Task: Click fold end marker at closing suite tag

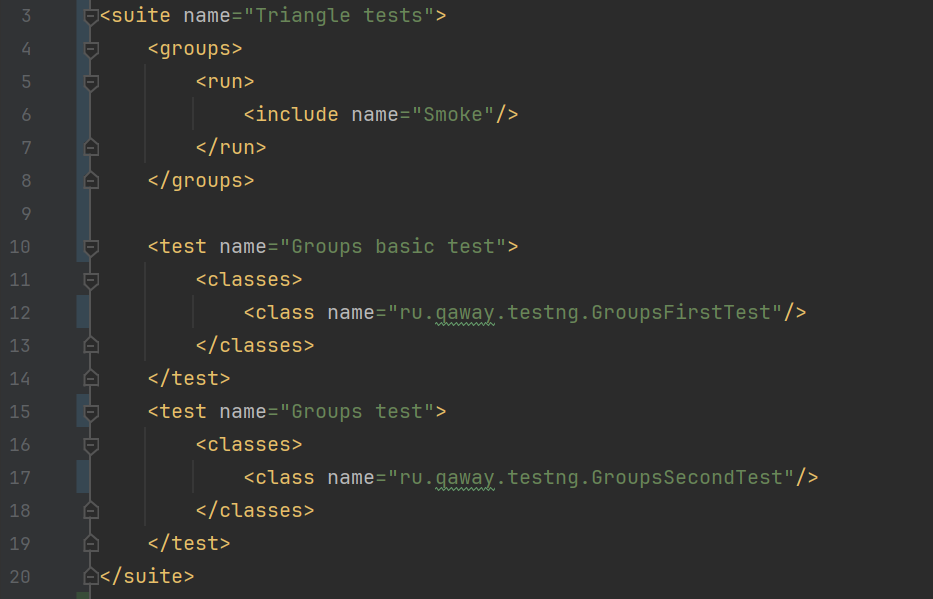Action: point(91,576)
